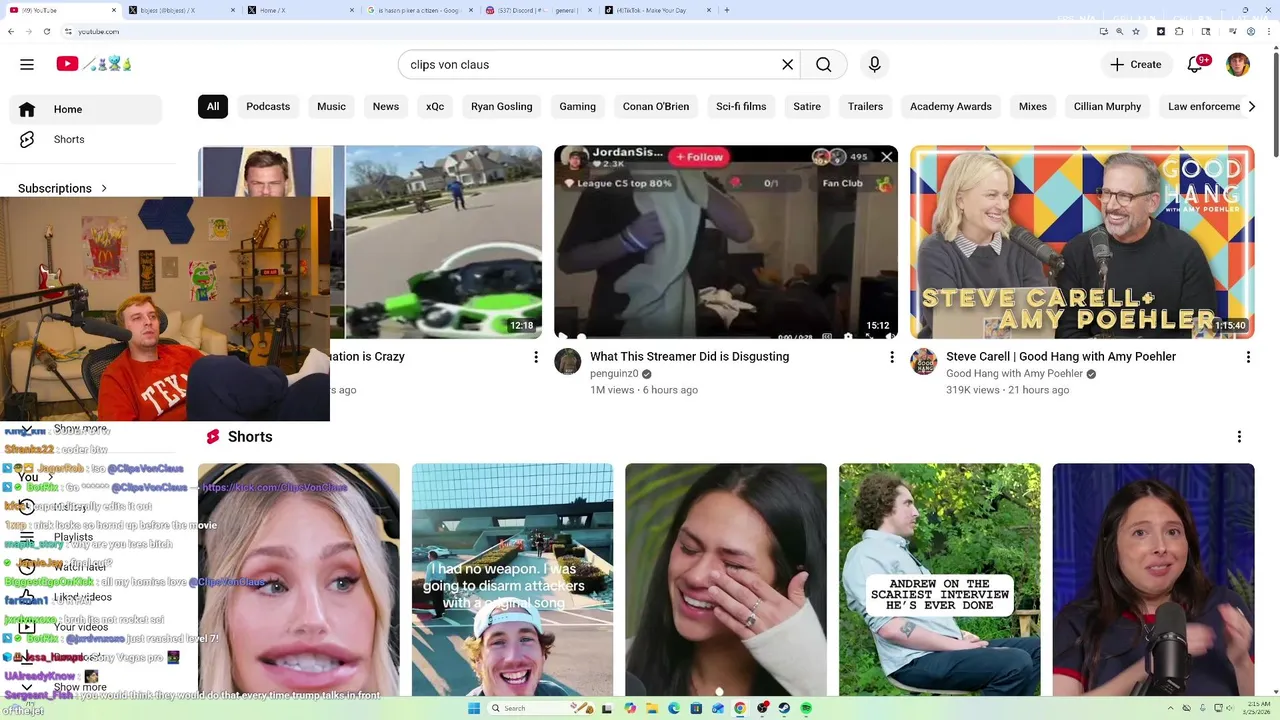Open the Short of the woman at a microphone
Image resolution: width=1280 pixels, height=720 pixels.
point(1153,579)
